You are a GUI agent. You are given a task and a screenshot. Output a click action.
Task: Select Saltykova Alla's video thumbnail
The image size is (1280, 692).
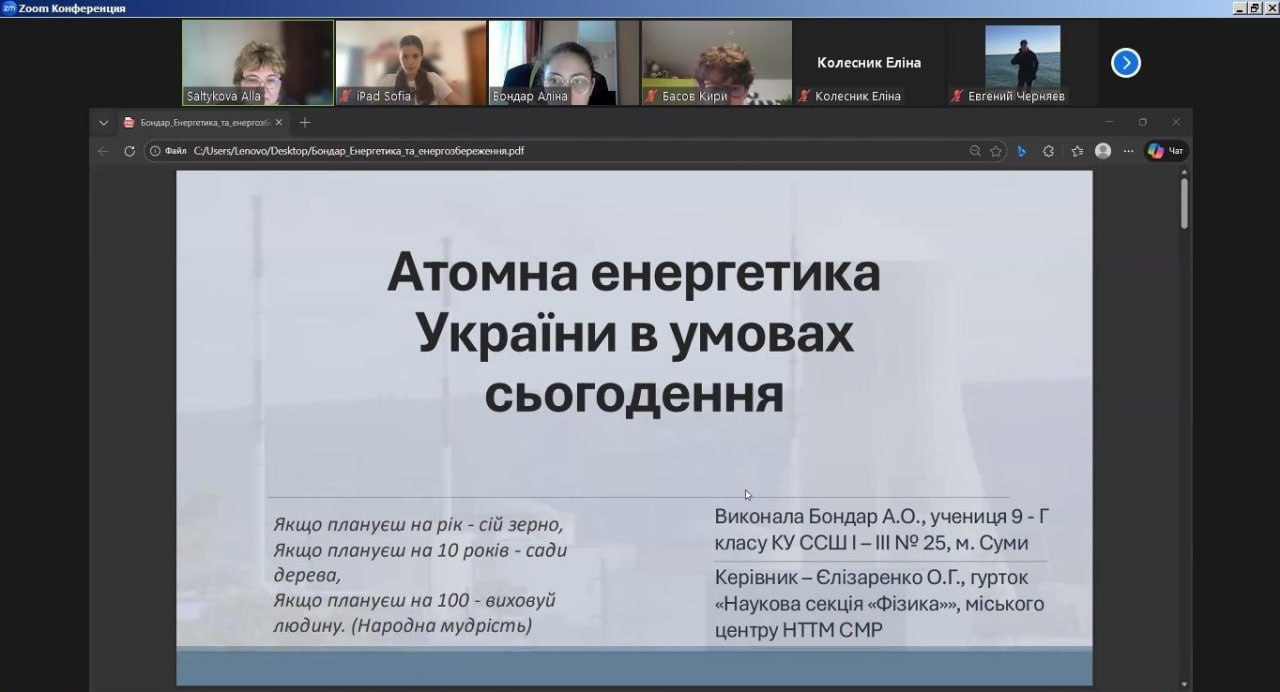click(257, 62)
